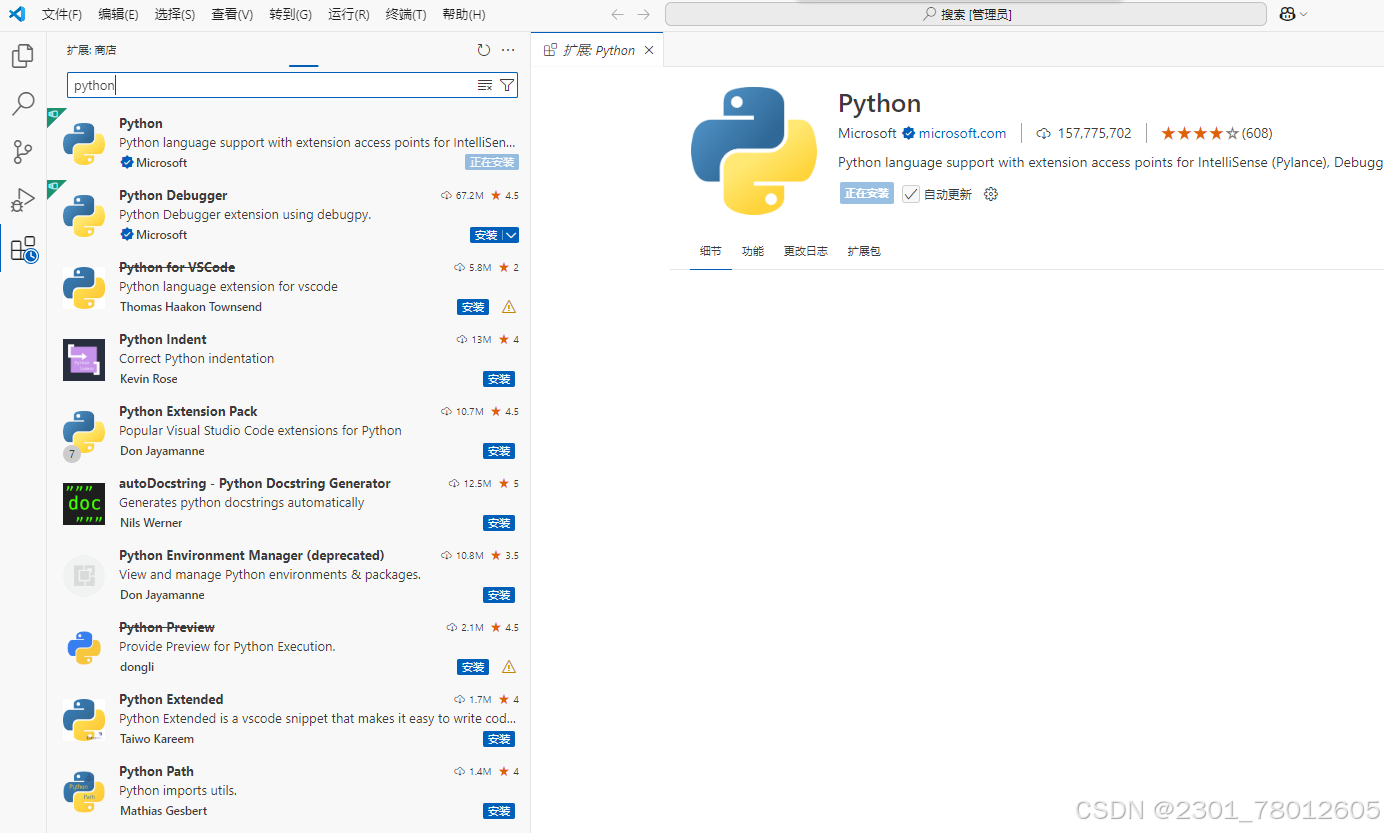Switch to the 更改日志 tab
Viewport: 1384px width, 833px height.
[x=806, y=251]
